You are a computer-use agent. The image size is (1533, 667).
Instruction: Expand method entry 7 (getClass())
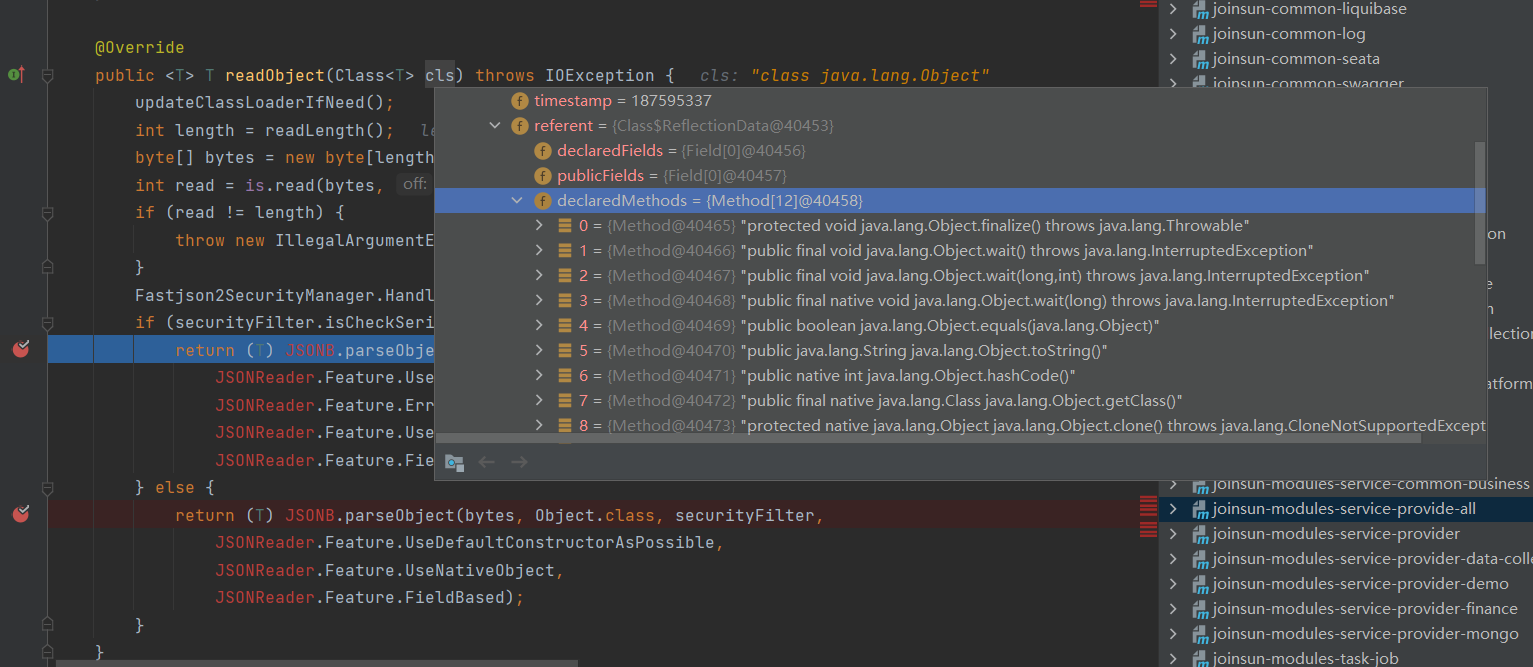click(x=540, y=401)
